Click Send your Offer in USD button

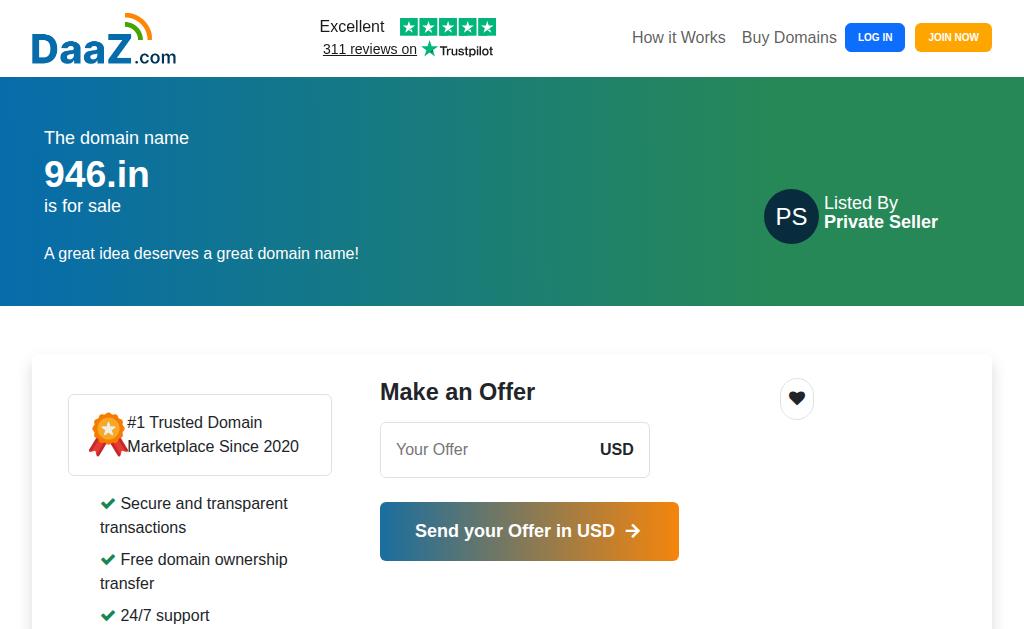(529, 531)
